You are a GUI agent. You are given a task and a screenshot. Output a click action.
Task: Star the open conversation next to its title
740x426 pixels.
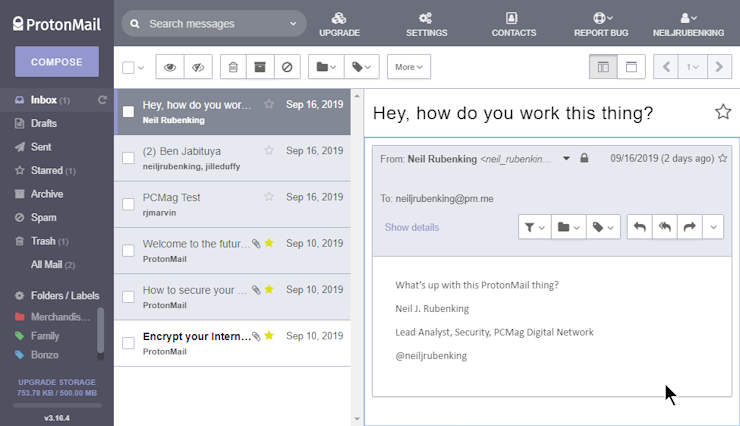(x=723, y=112)
